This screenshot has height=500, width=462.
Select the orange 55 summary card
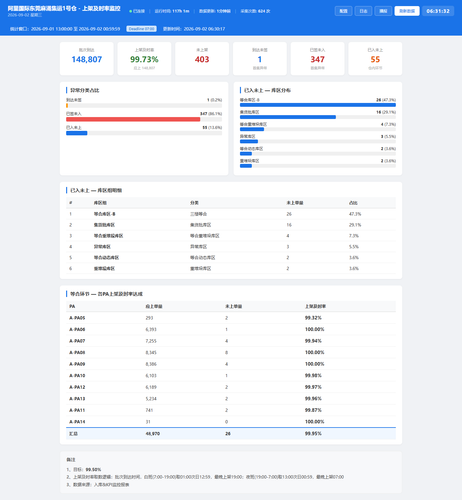pos(375,59)
